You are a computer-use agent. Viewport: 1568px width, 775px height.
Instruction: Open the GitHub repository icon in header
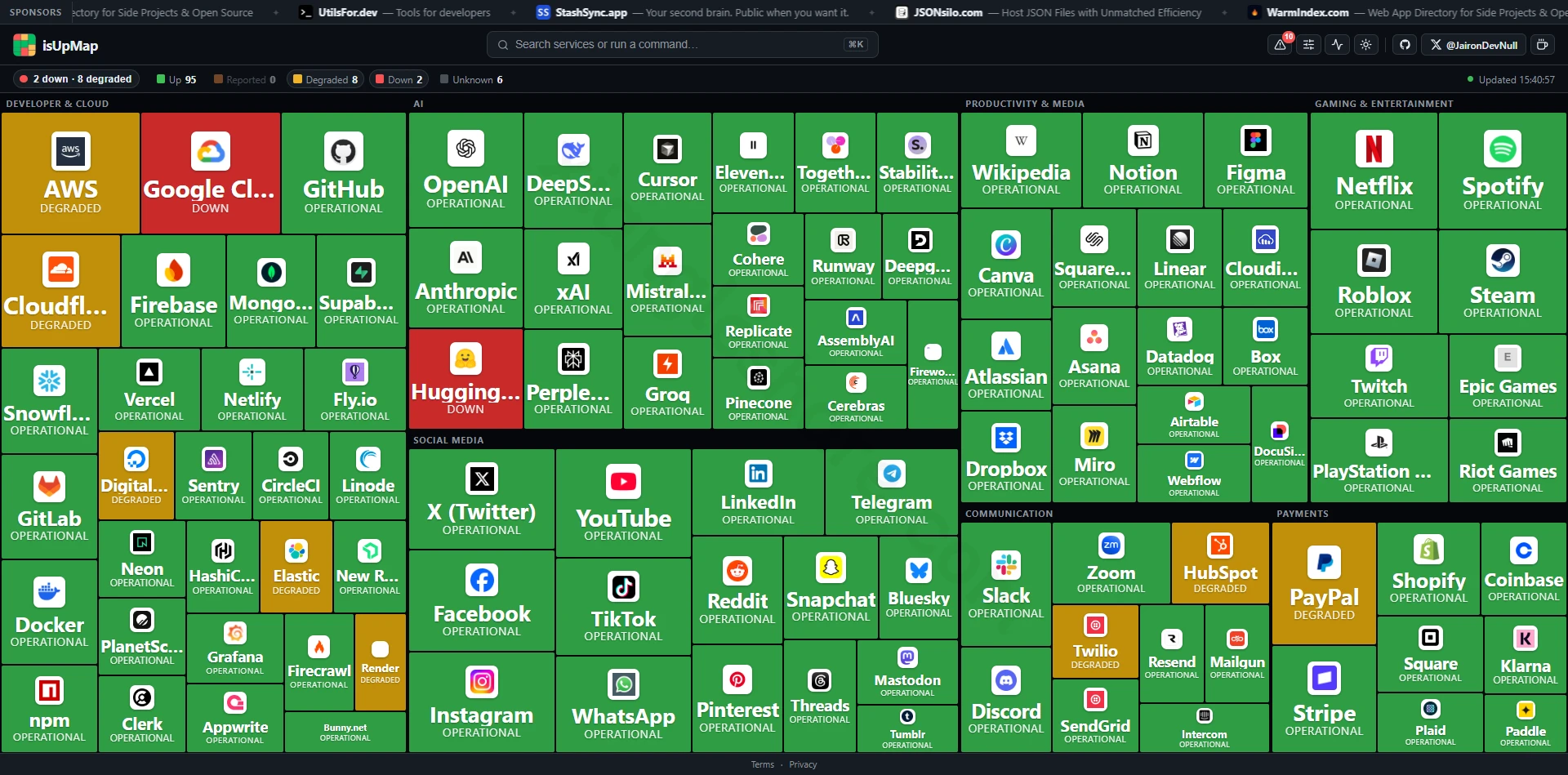(x=1405, y=45)
